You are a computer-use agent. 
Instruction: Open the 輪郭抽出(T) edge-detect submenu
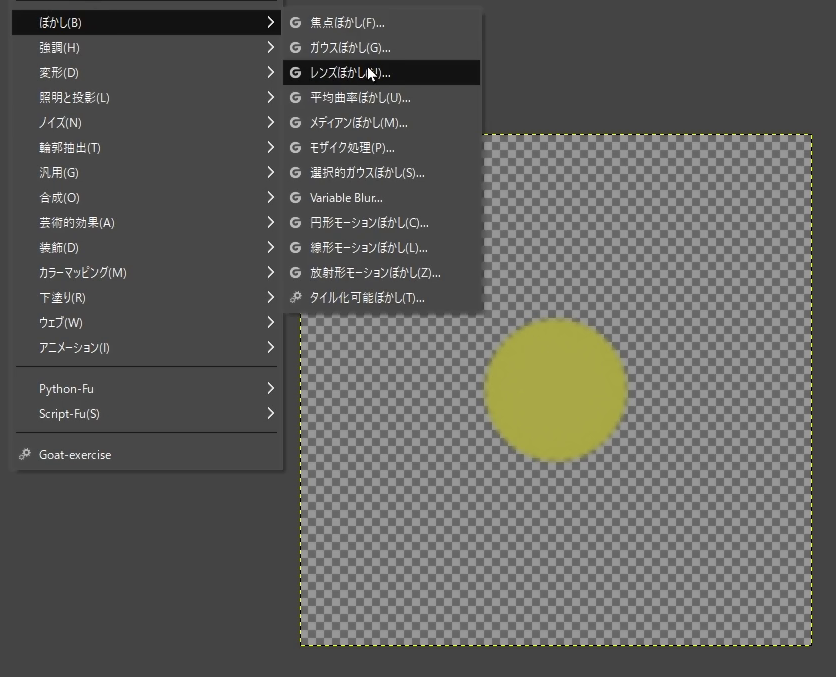click(x=147, y=148)
